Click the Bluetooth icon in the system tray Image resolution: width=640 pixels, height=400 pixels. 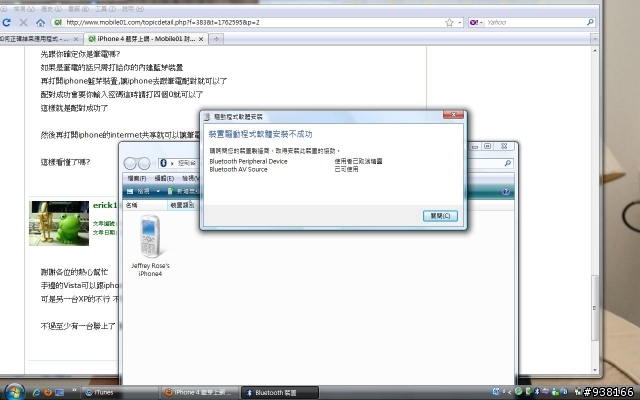pos(537,392)
